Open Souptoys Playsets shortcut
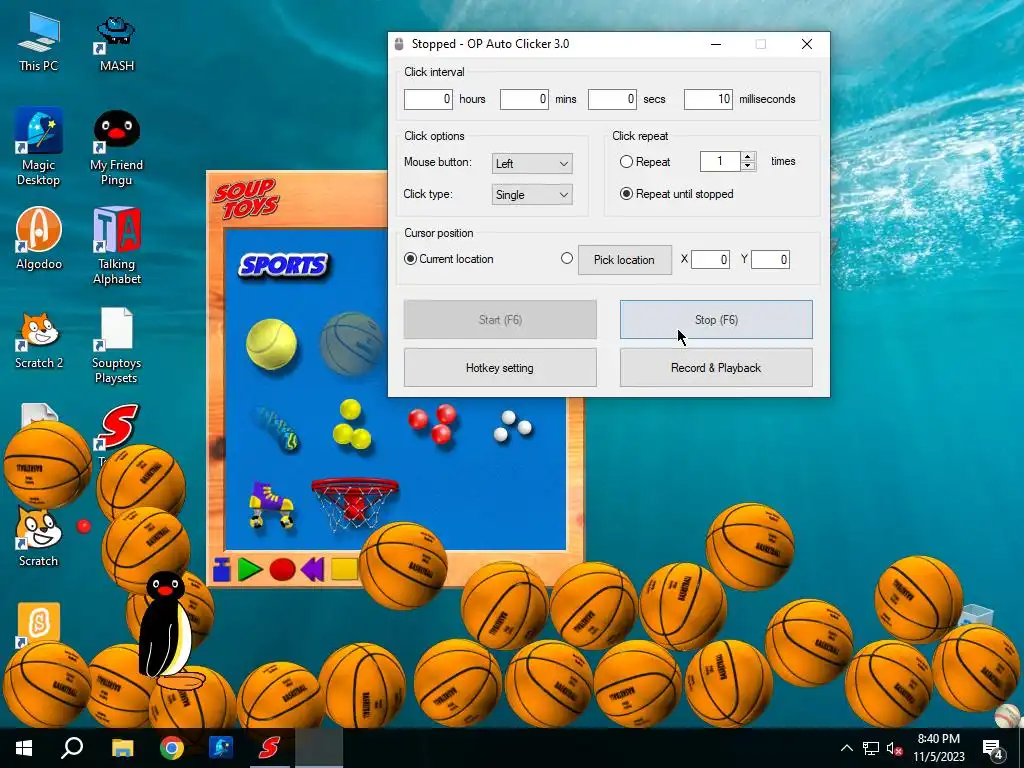The width and height of the screenshot is (1024, 768). tap(116, 346)
